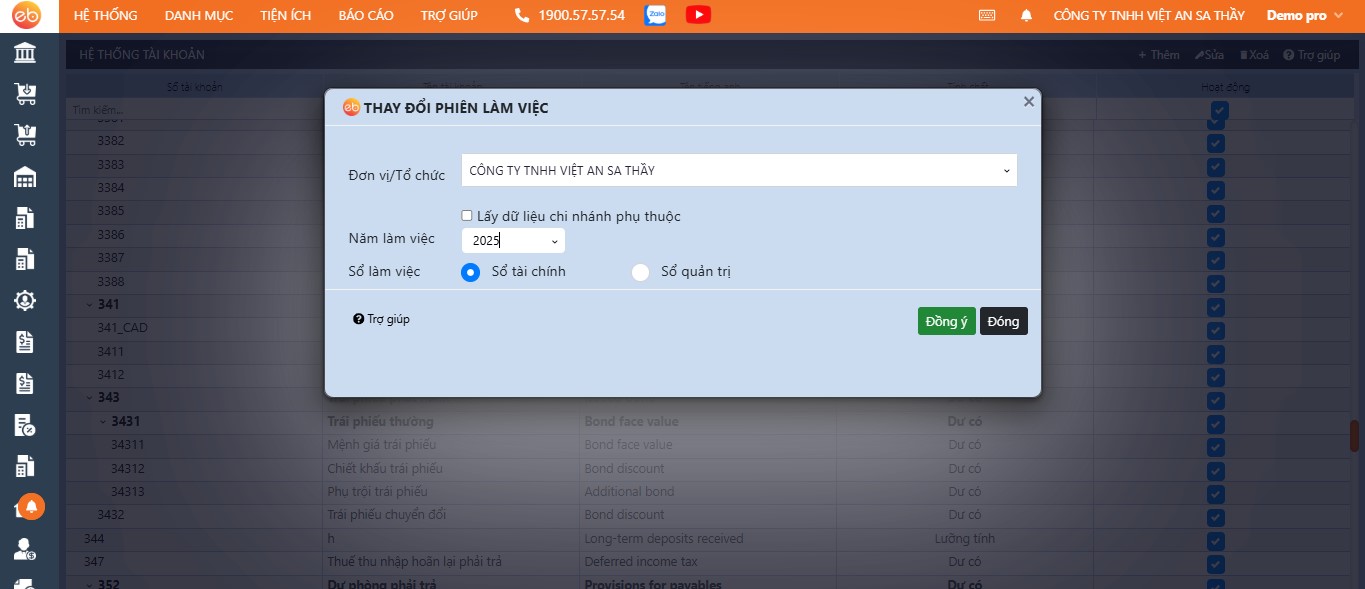Viewport: 1365px width, 589px height.
Task: Open the Năm làm việc year dropdown
Action: (x=513, y=241)
